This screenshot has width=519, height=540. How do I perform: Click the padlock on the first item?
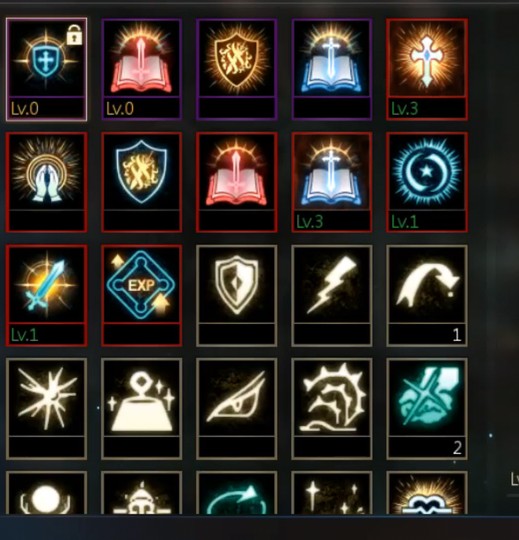point(74,34)
